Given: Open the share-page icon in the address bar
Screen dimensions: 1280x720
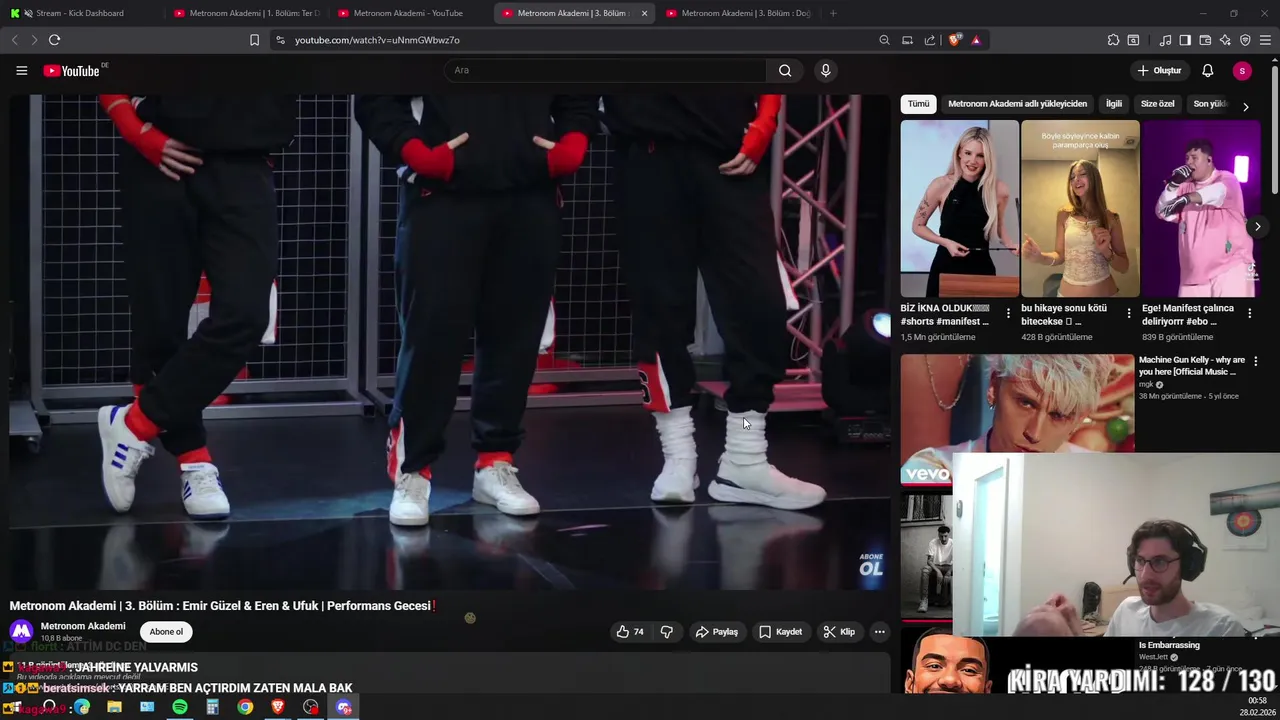Looking at the screenshot, I should click(x=930, y=40).
